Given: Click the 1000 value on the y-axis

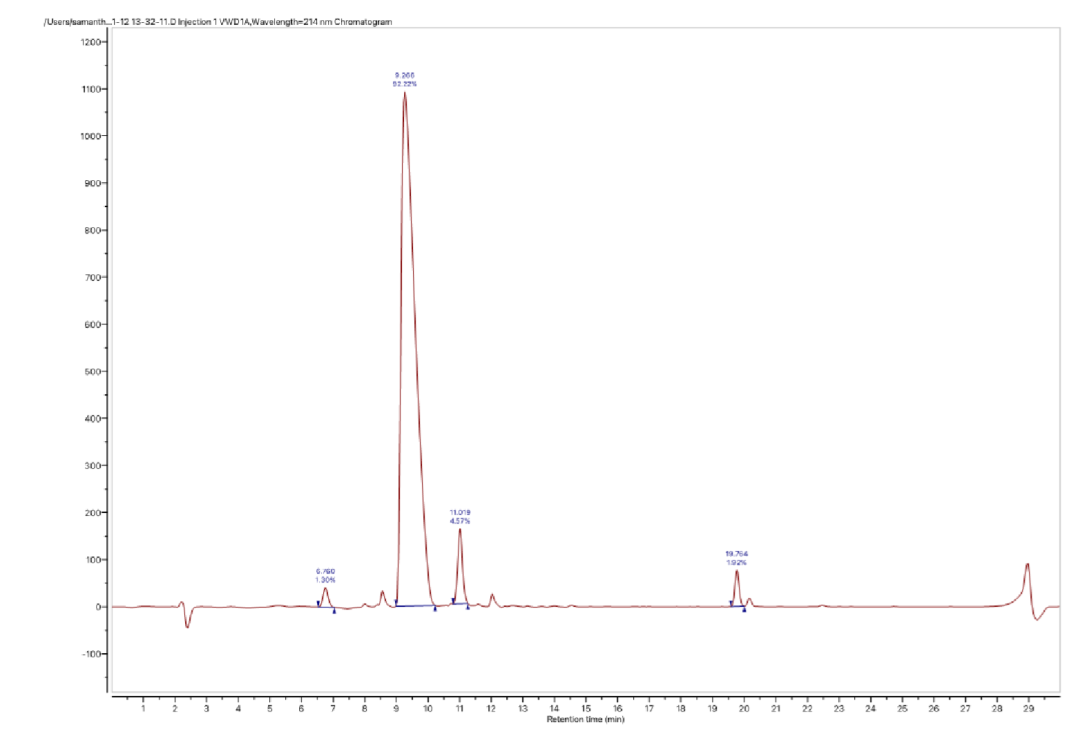Looking at the screenshot, I should 90,136.
